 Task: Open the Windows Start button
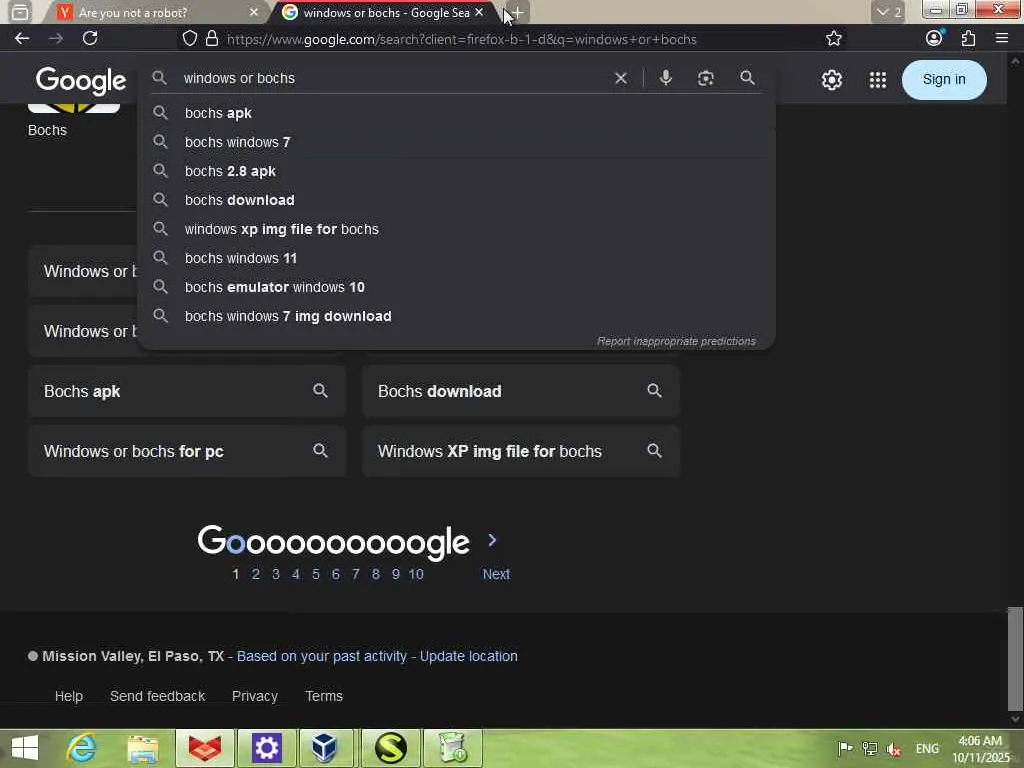click(x=25, y=748)
